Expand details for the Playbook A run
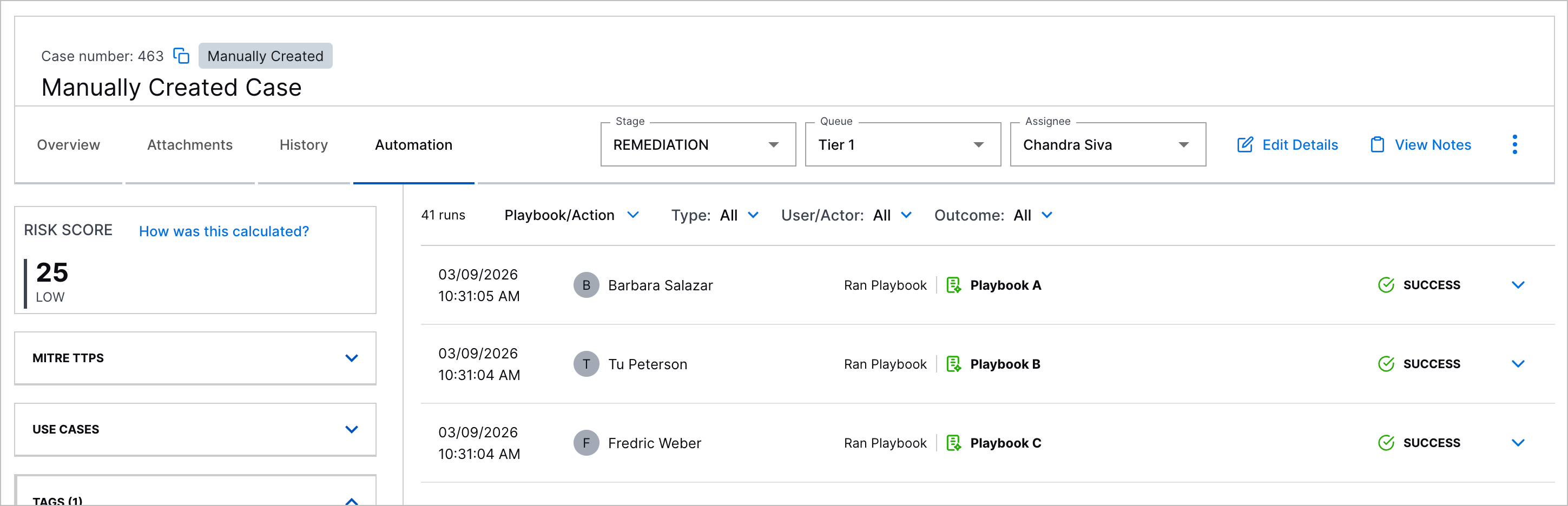The image size is (1568, 506). 1518,284
